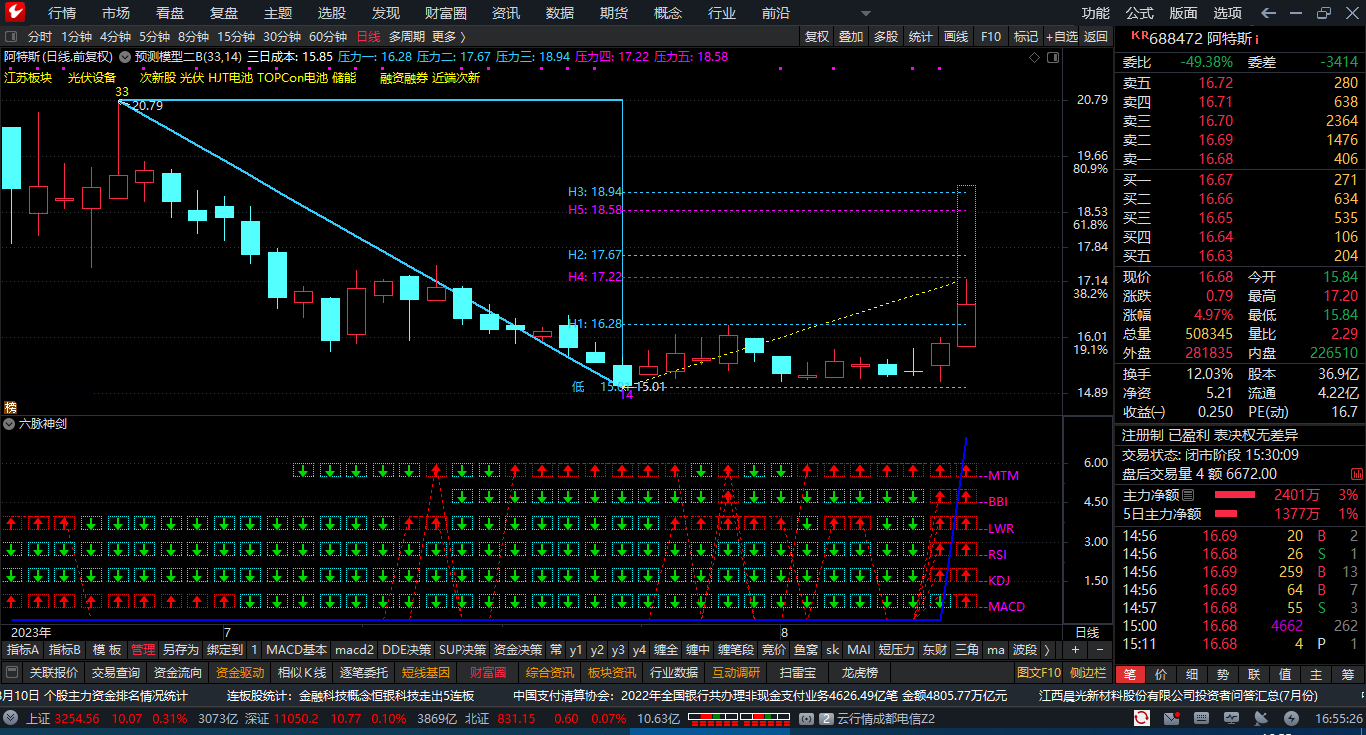Expand more indicator tabs arrow after 波段
This screenshot has height=735, width=1366.
coord(1047,650)
